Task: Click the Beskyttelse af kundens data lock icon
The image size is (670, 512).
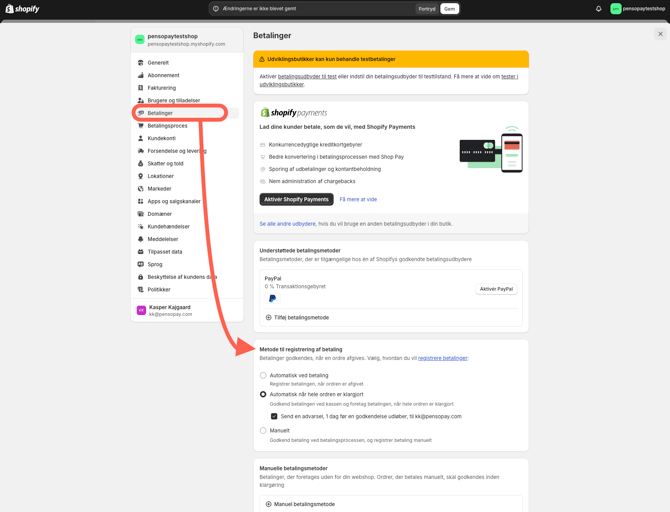Action: [x=141, y=277]
